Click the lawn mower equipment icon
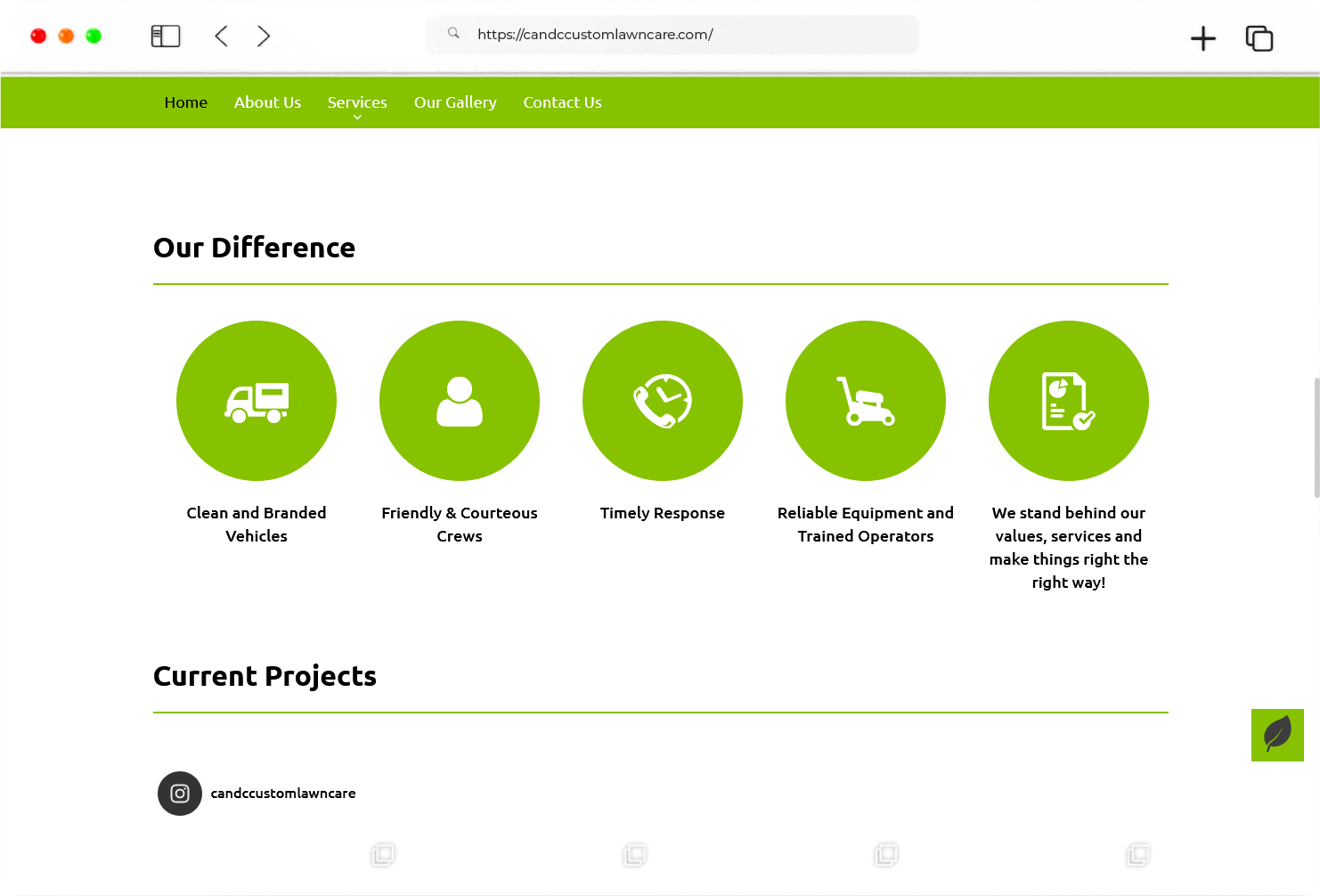This screenshot has width=1320, height=896. [866, 401]
